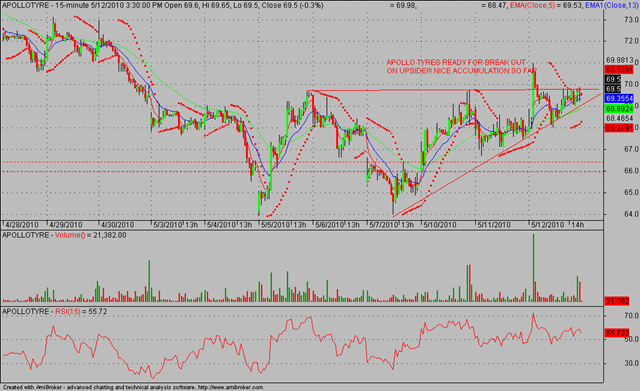Click the 64.0 price axis label
This screenshot has height=391, width=640.
[x=631, y=214]
